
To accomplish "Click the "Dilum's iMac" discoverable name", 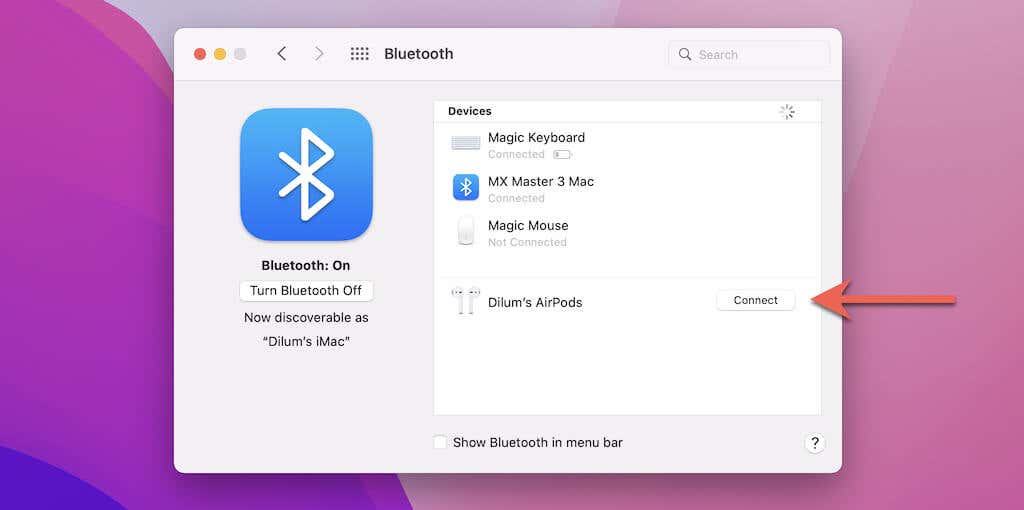I will (x=306, y=342).
